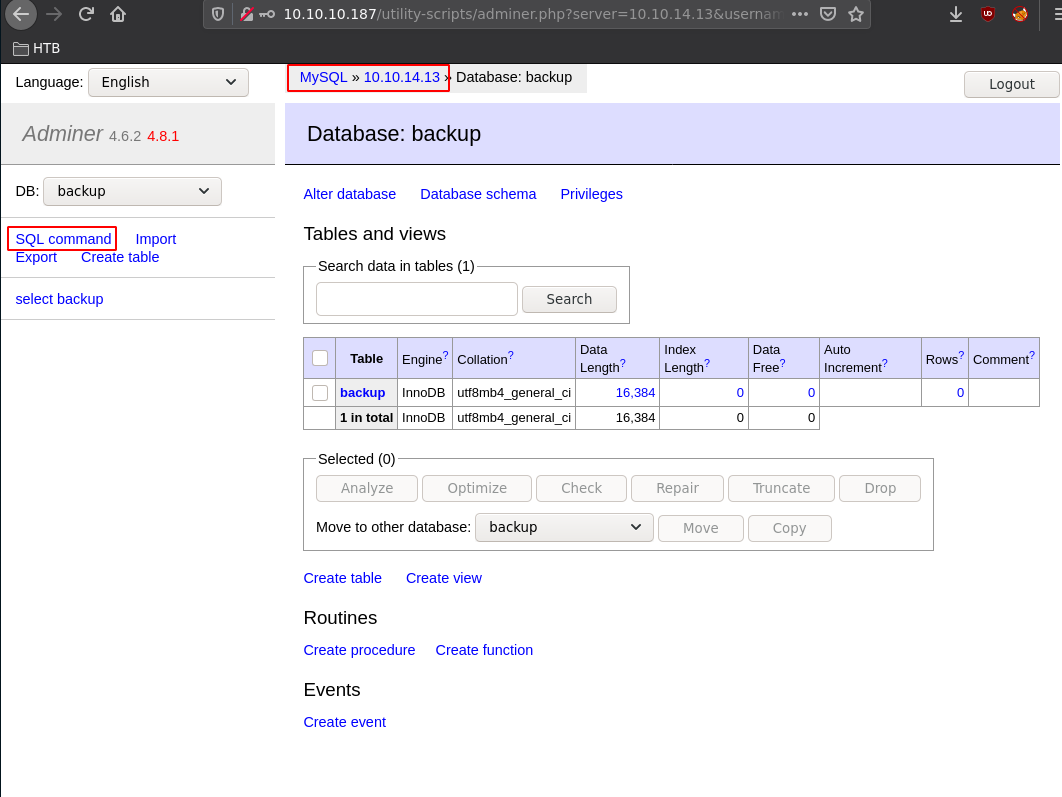1062x797 pixels.
Task: Click the MySQL breadcrumb link
Action: click(323, 77)
